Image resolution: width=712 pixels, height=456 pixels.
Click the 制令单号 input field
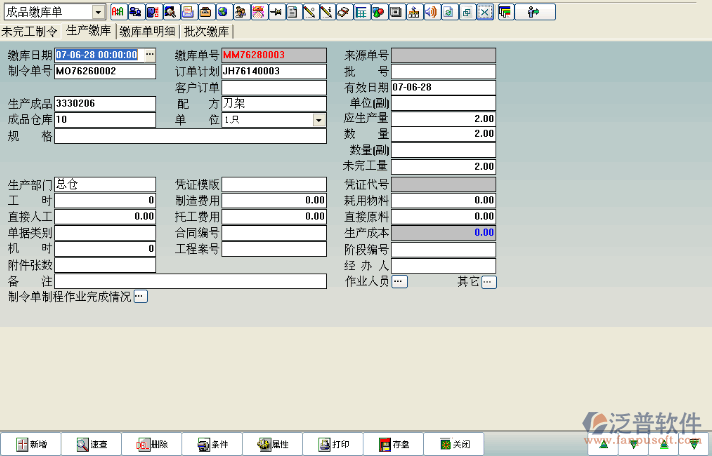[x=105, y=71]
